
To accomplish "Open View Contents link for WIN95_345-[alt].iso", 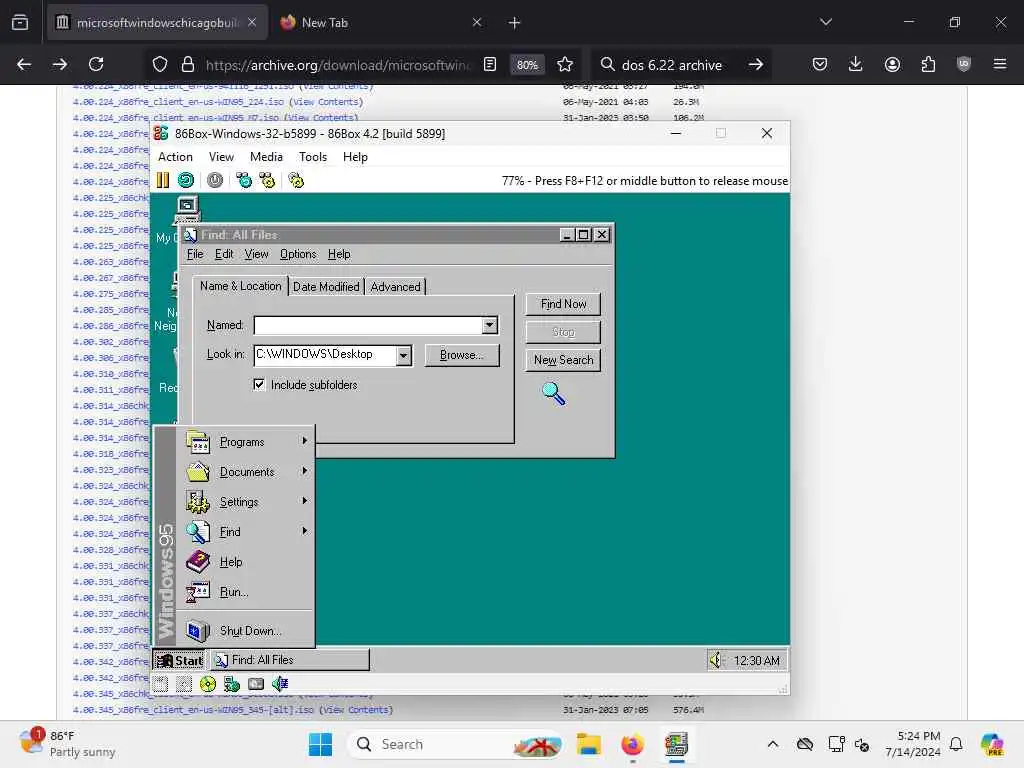I will [356, 710].
